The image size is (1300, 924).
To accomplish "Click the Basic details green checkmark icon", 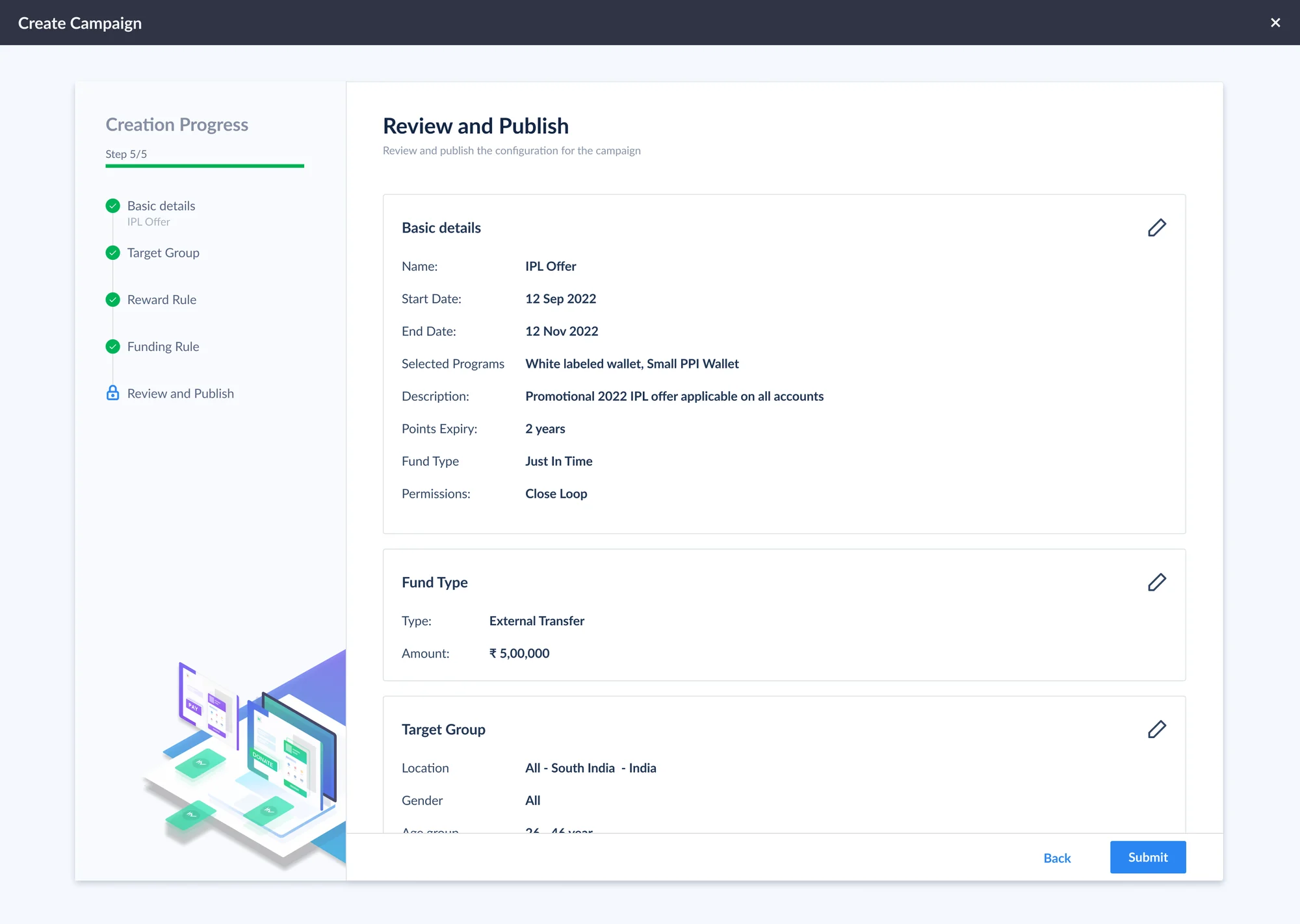I will (x=113, y=206).
